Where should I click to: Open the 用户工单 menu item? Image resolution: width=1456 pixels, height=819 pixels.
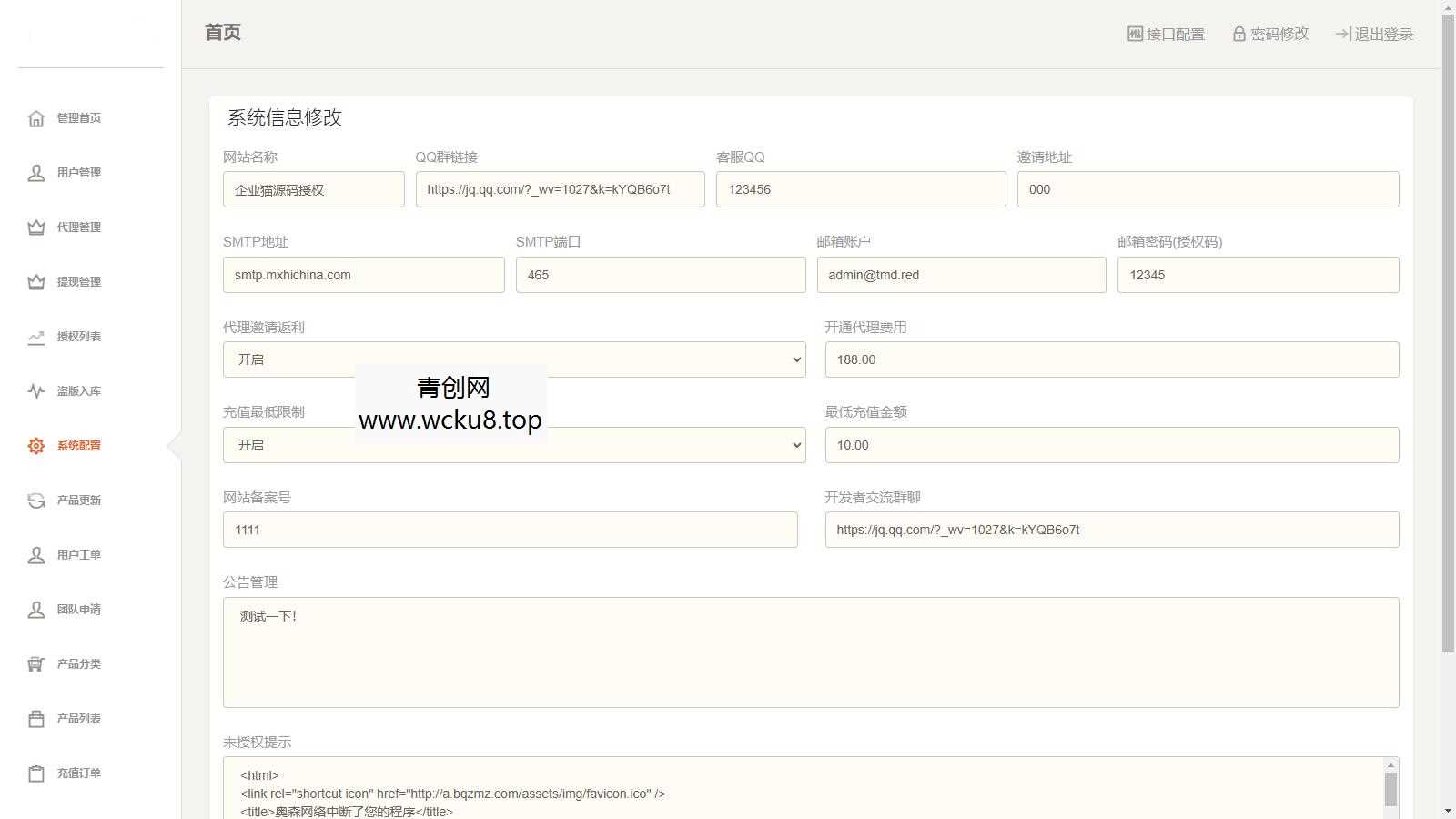pyautogui.click(x=78, y=555)
